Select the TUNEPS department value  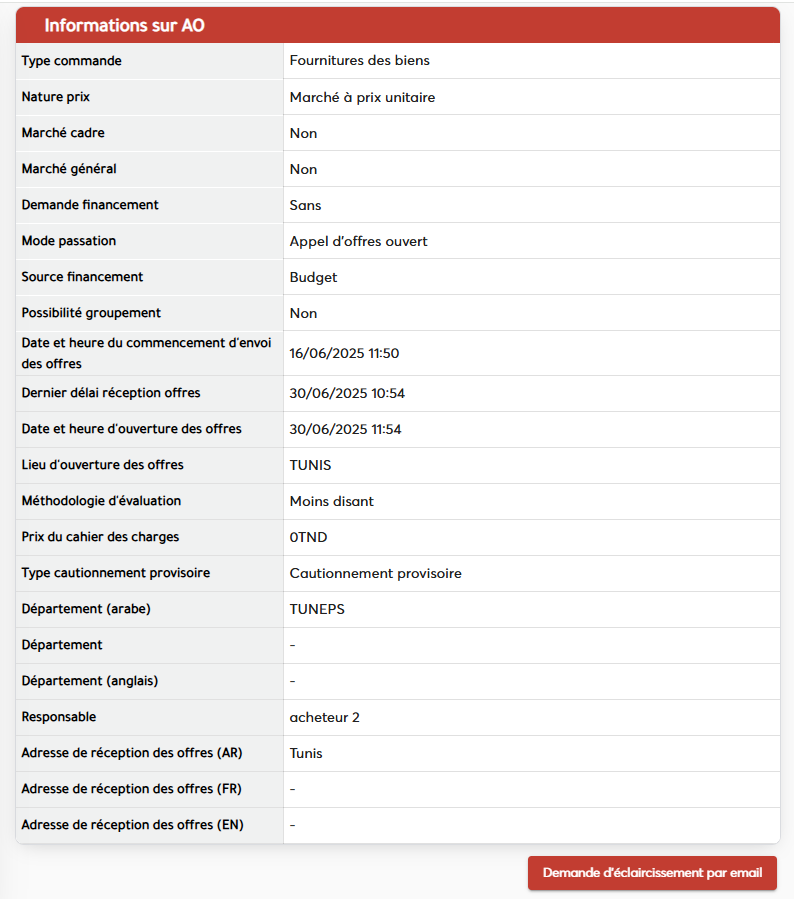pos(317,609)
